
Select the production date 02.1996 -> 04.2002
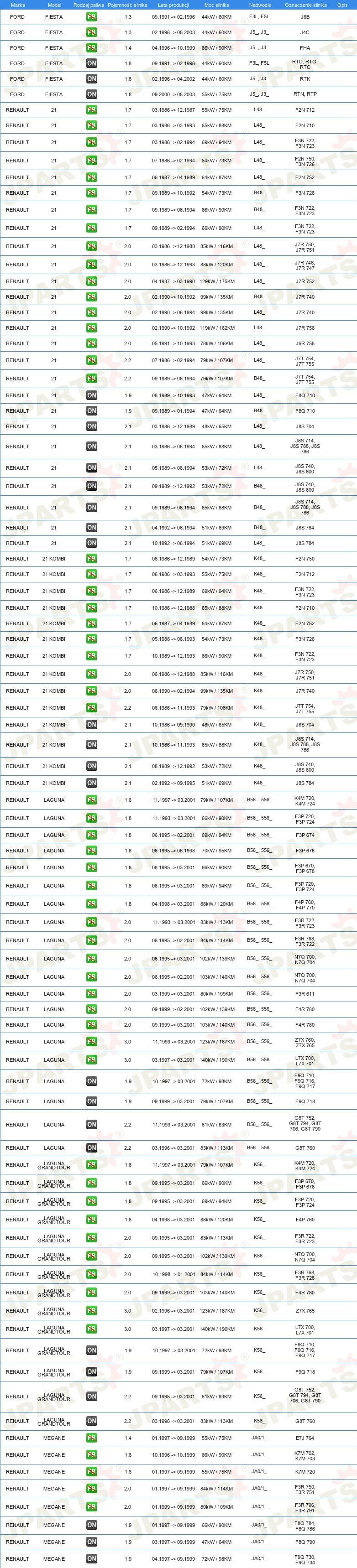173,78
